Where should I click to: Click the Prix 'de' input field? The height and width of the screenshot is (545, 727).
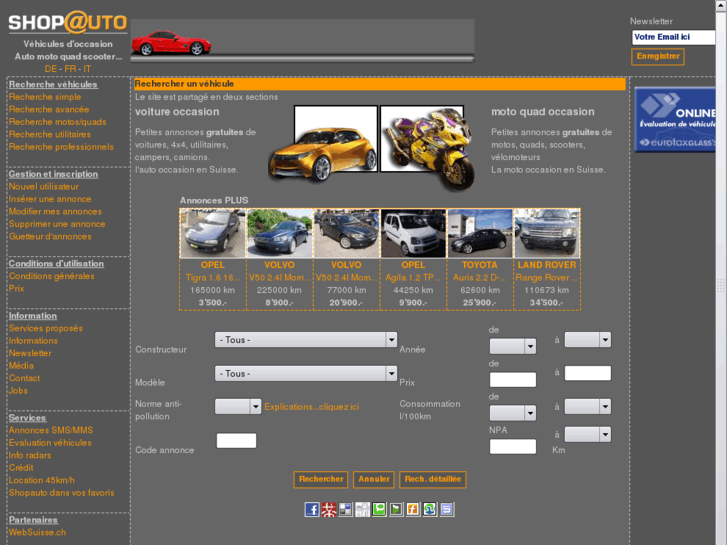513,379
